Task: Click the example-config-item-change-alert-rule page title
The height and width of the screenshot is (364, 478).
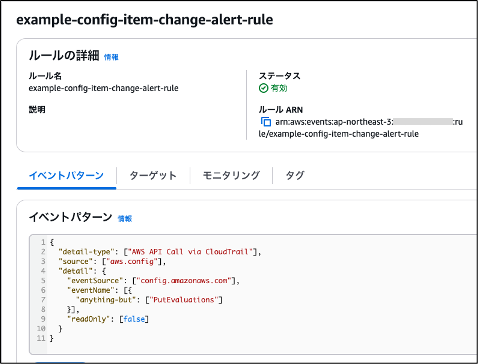Action: pyautogui.click(x=145, y=20)
